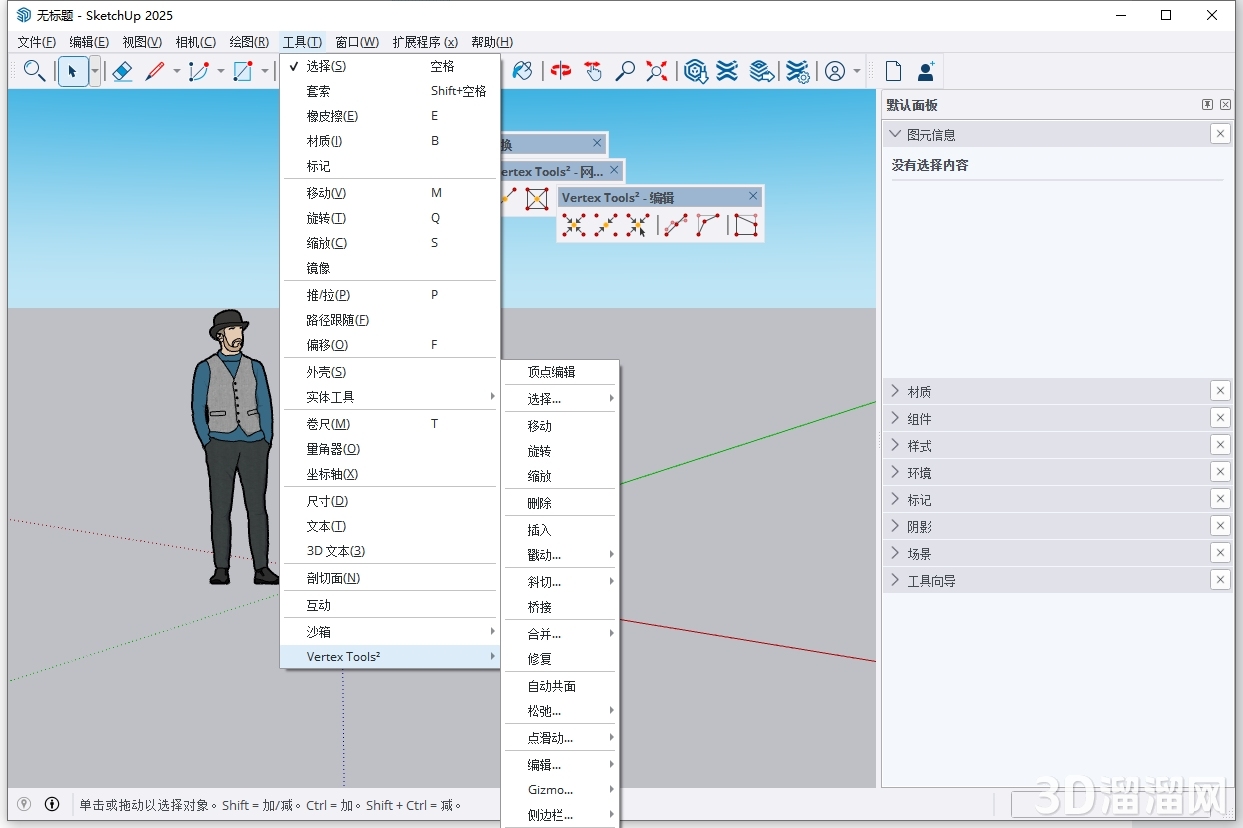Open the 扩展程序 menu

click(x=424, y=42)
